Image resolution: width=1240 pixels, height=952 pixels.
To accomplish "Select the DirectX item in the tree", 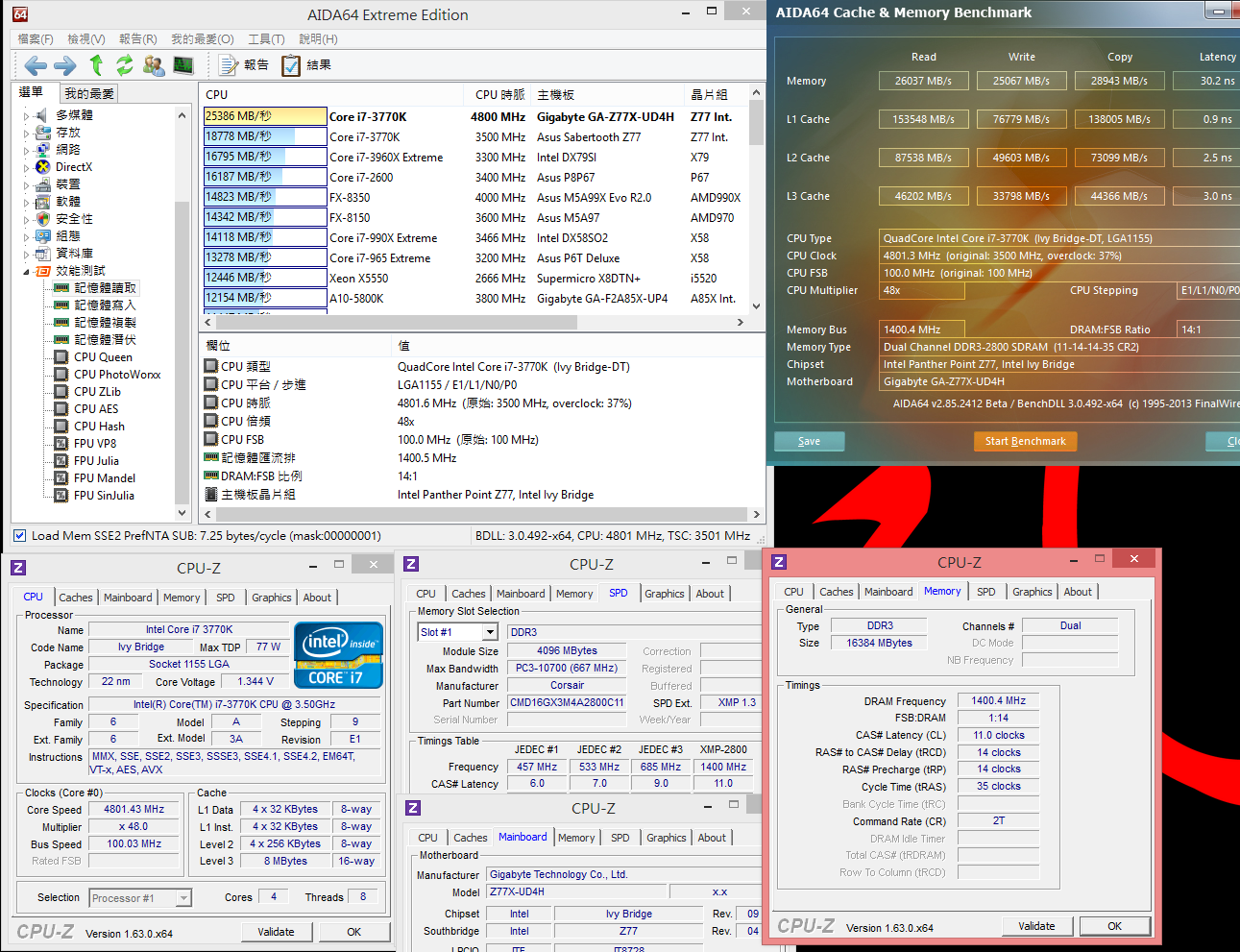I will 73,167.
